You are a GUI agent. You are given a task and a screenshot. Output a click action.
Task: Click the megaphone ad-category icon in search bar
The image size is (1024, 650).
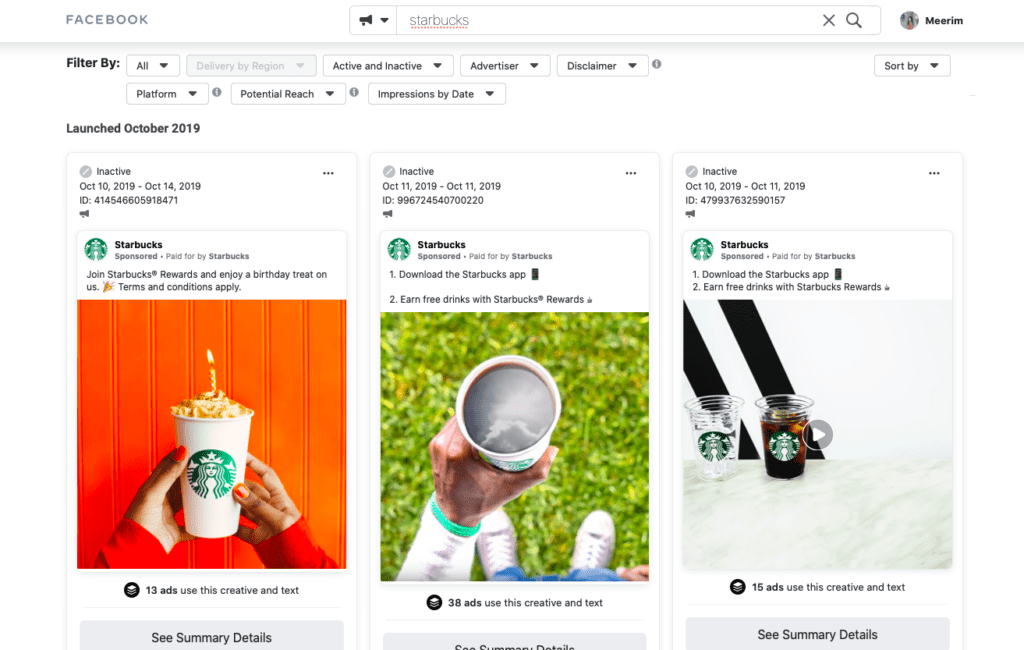click(366, 20)
